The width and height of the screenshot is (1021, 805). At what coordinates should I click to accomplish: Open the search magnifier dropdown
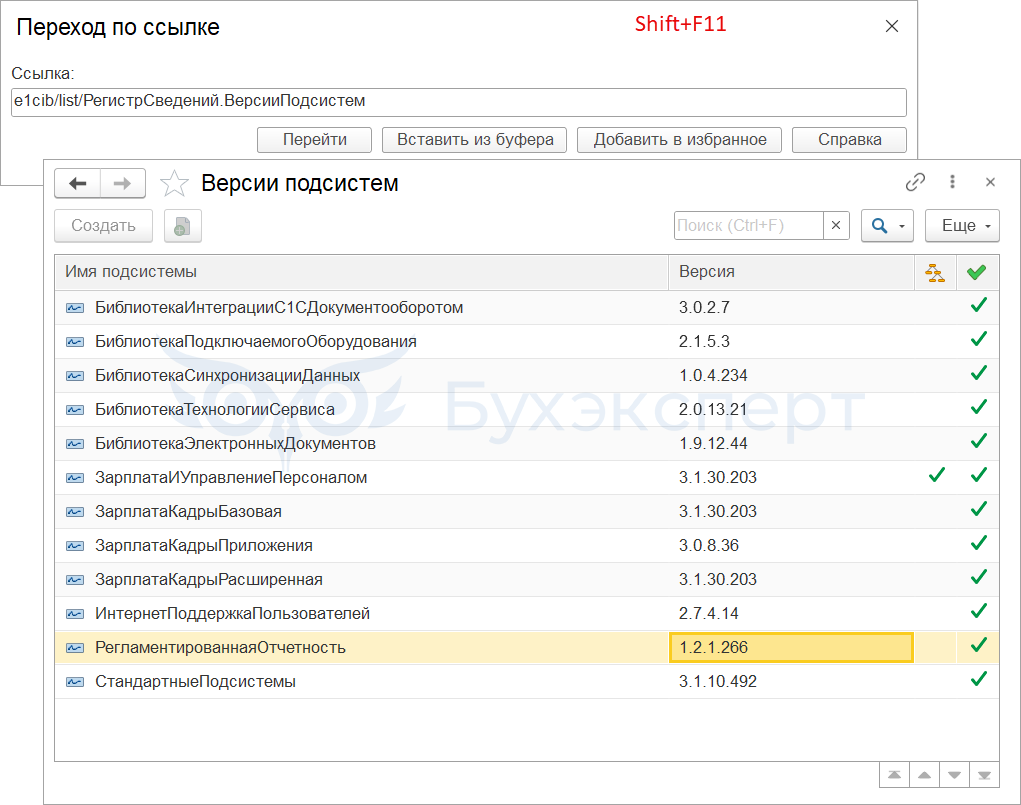pyautogui.click(x=888, y=226)
